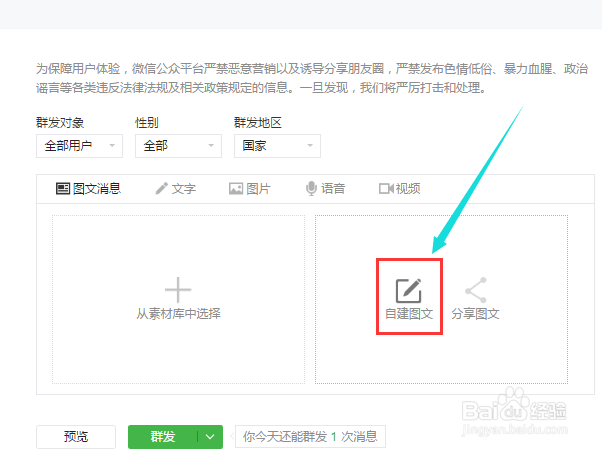Click the green 群发 button
The width and height of the screenshot is (602, 451).
pyautogui.click(x=163, y=436)
